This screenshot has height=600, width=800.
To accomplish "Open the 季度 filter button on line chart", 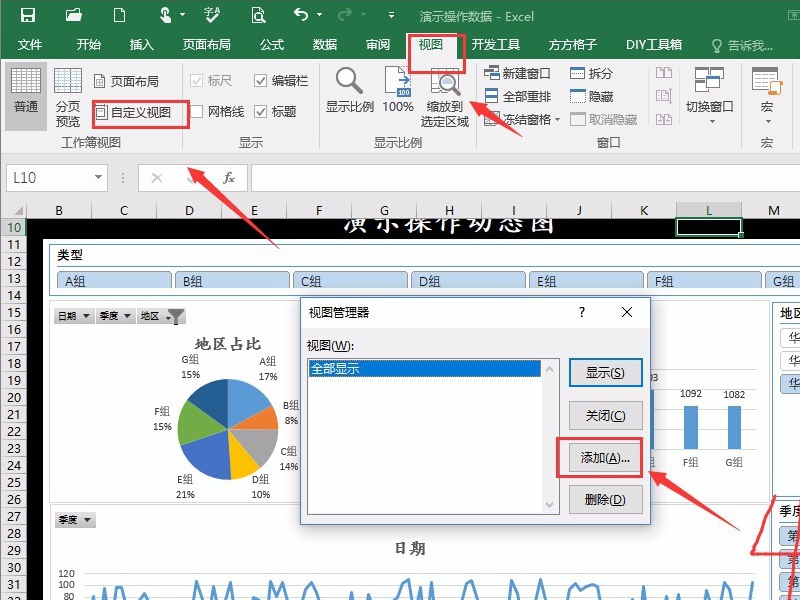I will pos(76,520).
